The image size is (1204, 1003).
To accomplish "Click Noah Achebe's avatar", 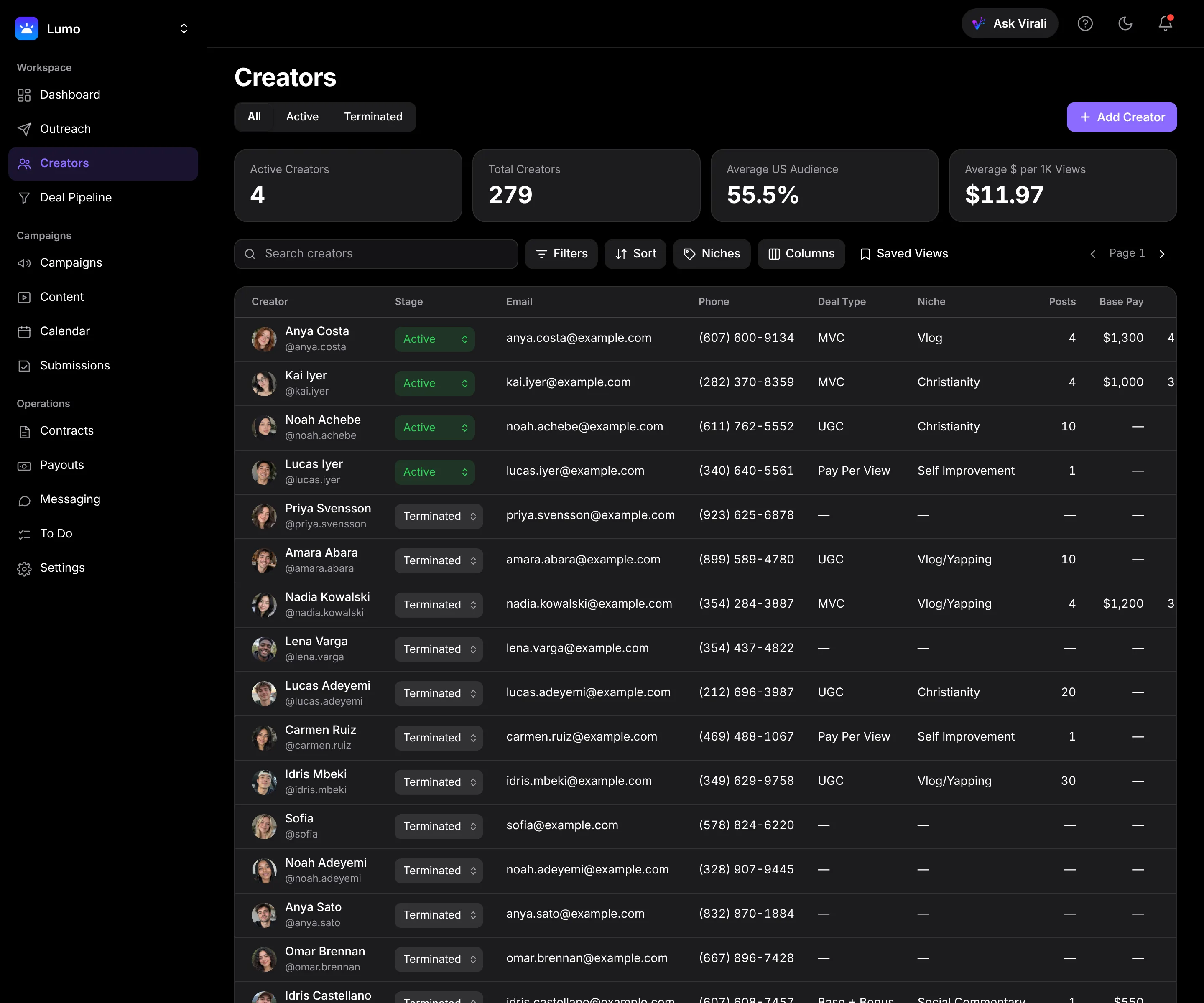I will click(264, 428).
